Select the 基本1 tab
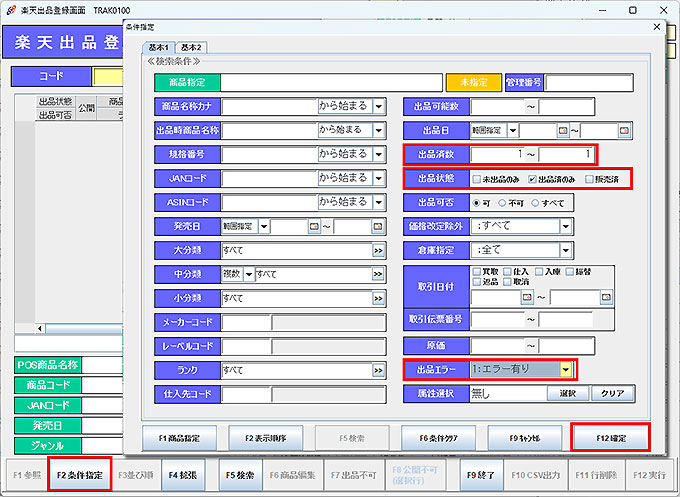 (x=159, y=48)
